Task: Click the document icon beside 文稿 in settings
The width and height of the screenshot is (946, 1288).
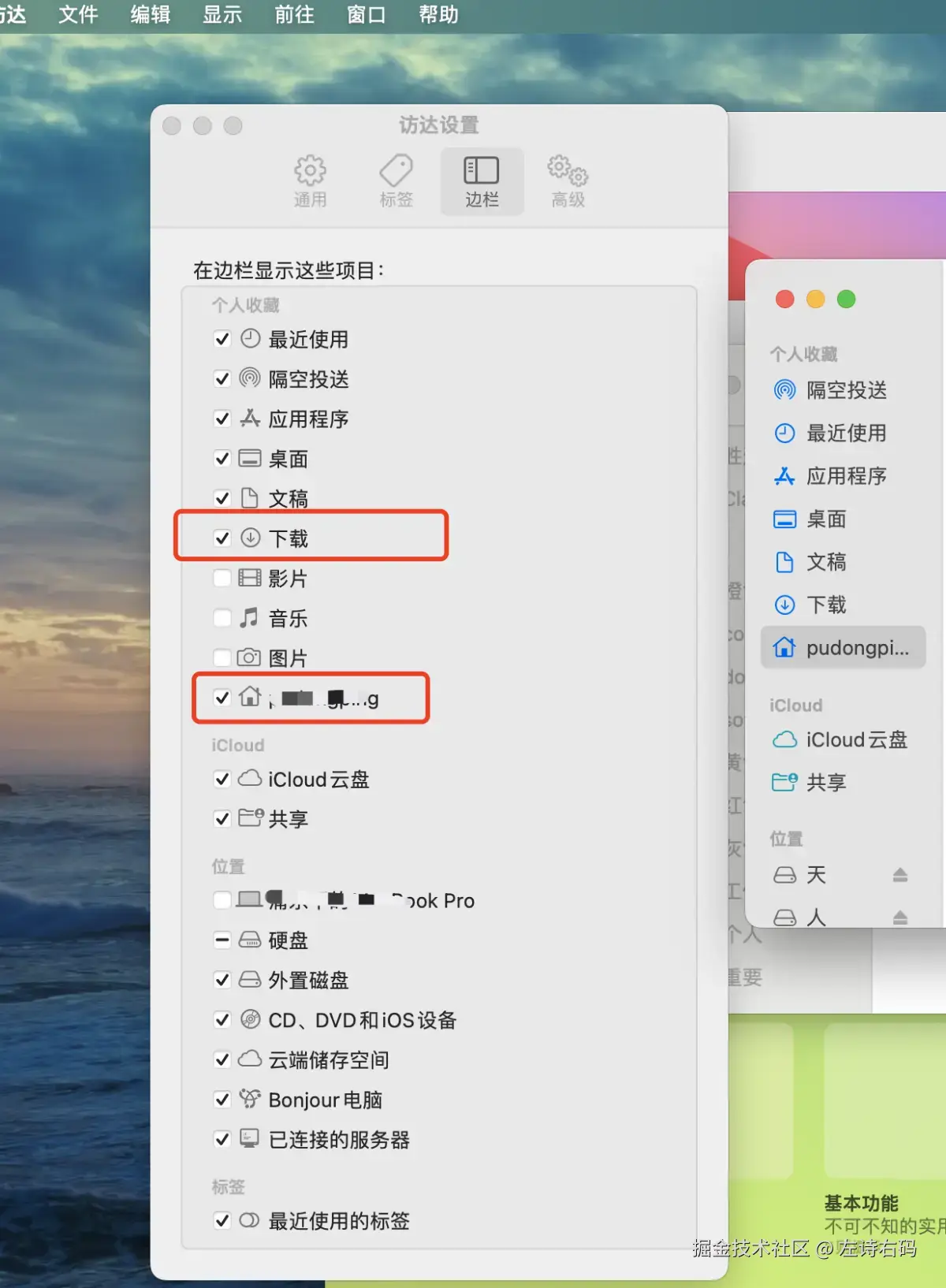Action: click(x=250, y=497)
